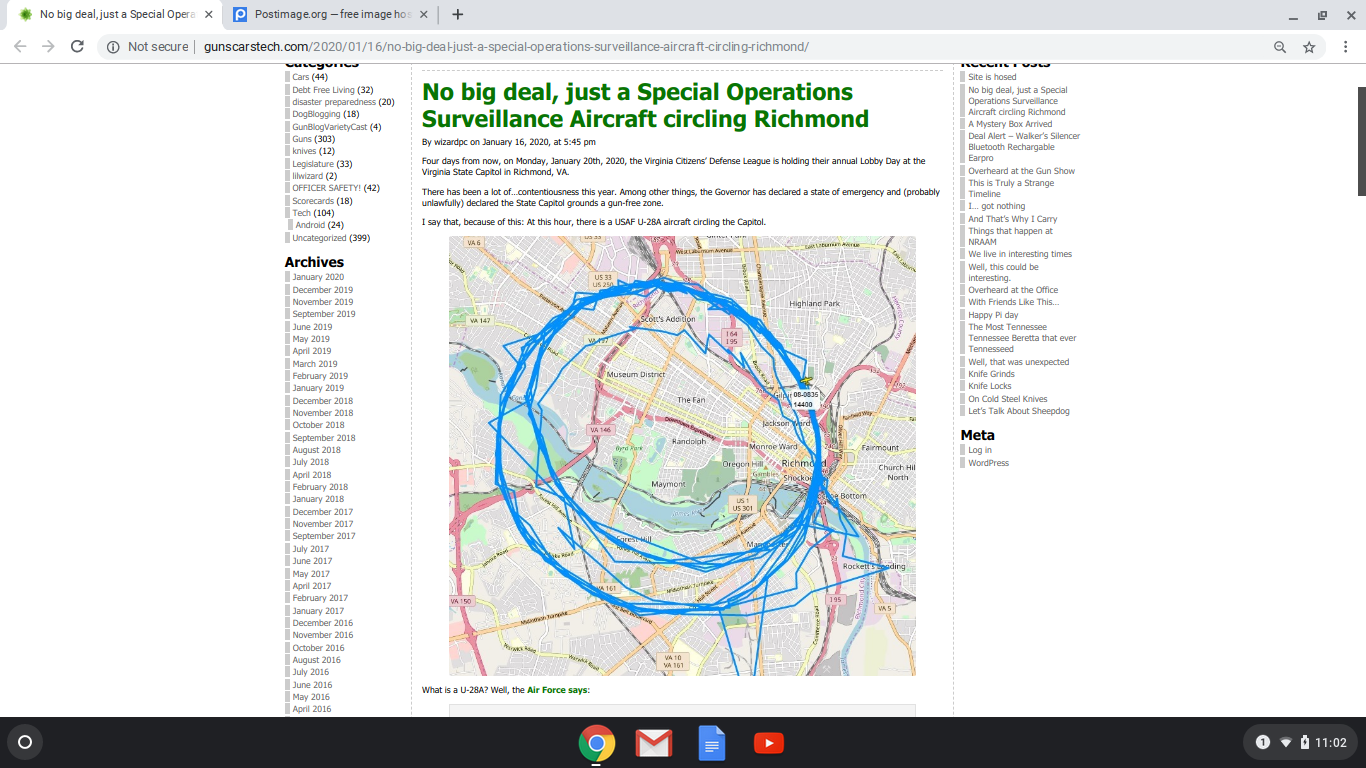Open the Happy Pi day post
The image size is (1366, 768).
pyautogui.click(x=993, y=315)
